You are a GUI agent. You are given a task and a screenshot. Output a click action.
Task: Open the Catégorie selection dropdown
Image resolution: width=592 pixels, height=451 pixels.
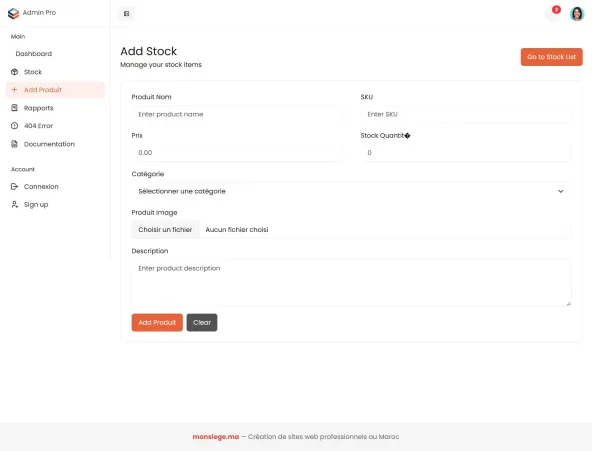351,191
